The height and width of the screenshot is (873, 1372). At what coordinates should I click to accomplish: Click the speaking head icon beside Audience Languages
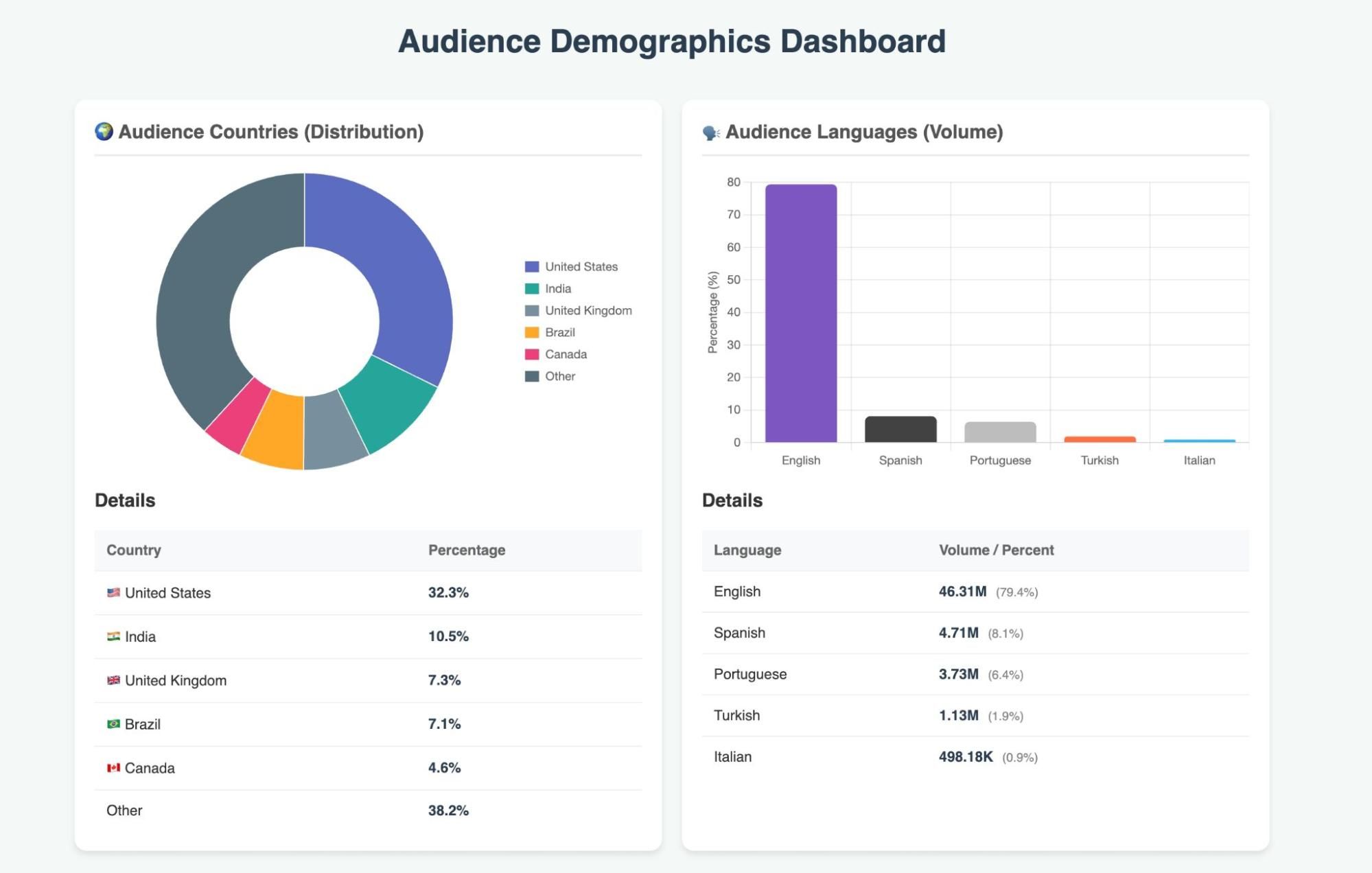pos(710,132)
